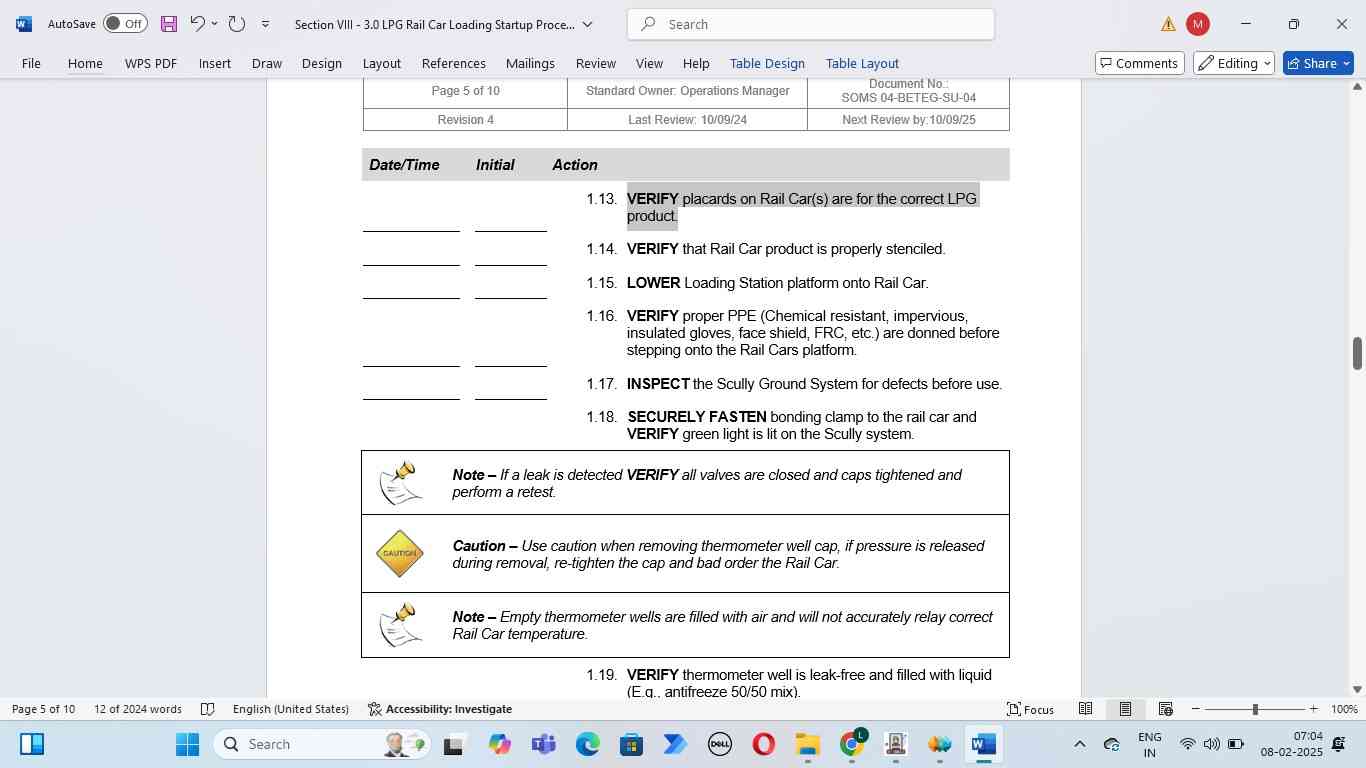Screen dimensions: 1366x768
Task: Click the scroll down arrow of vertical scrollbar
Action: (x=1357, y=689)
